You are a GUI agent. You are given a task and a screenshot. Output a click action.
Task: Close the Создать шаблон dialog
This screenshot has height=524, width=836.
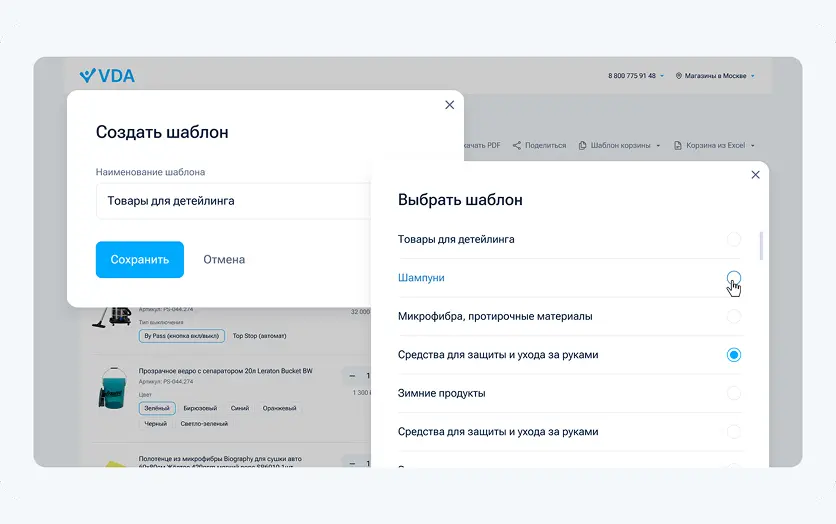[x=449, y=105]
